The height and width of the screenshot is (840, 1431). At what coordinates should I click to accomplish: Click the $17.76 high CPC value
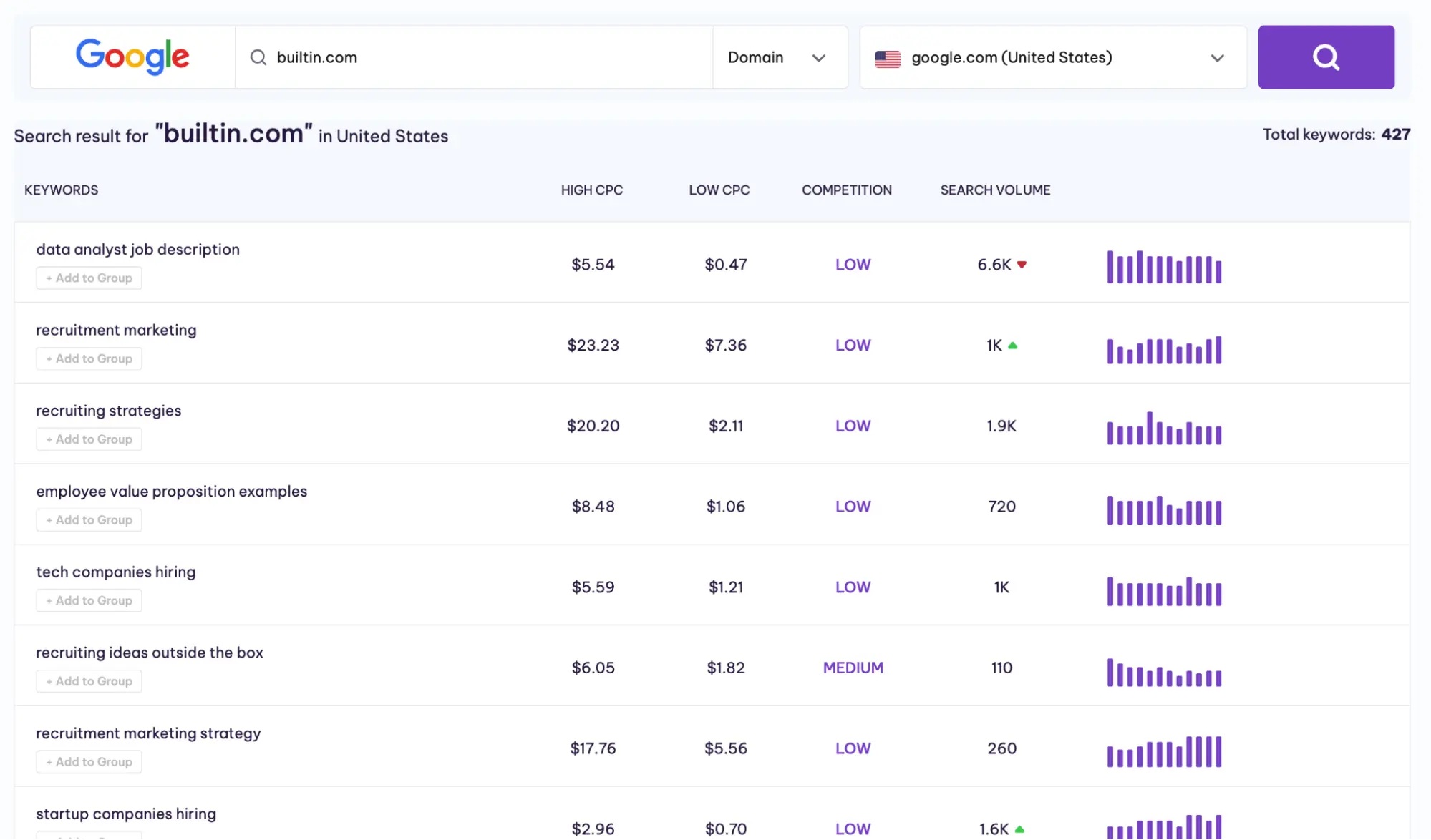(593, 748)
